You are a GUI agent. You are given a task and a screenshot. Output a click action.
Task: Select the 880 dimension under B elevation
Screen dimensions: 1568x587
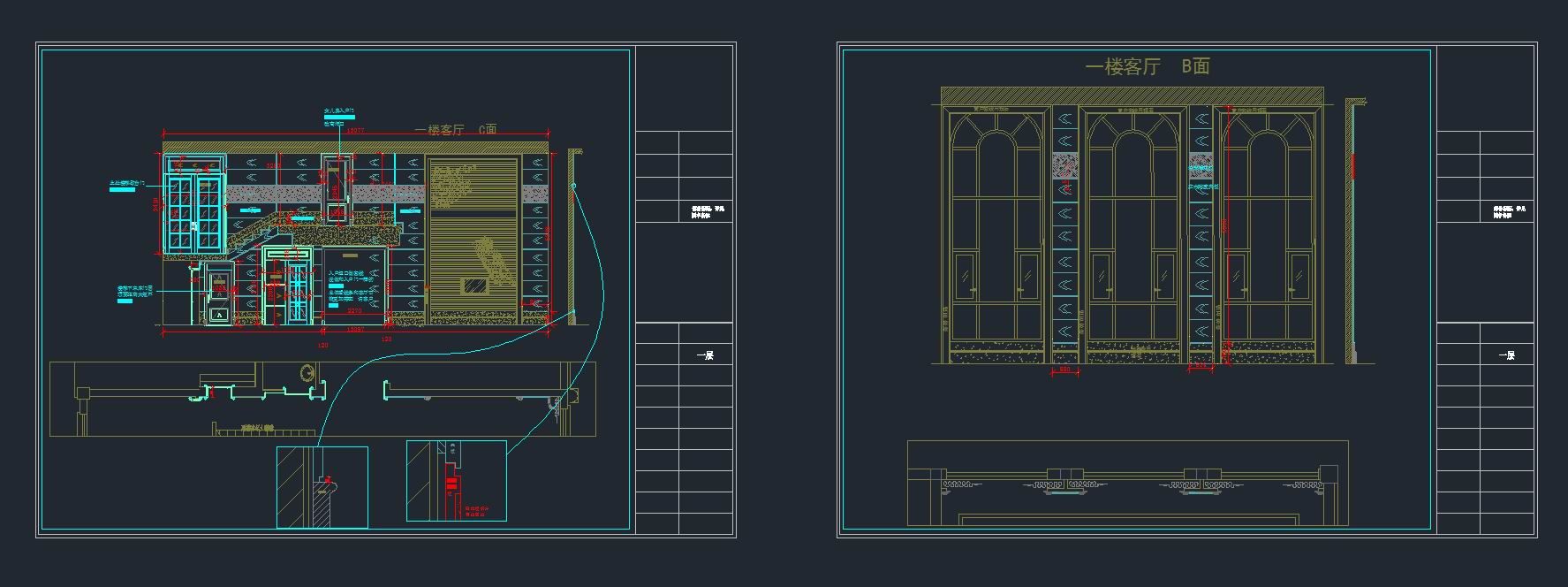coord(1064,370)
